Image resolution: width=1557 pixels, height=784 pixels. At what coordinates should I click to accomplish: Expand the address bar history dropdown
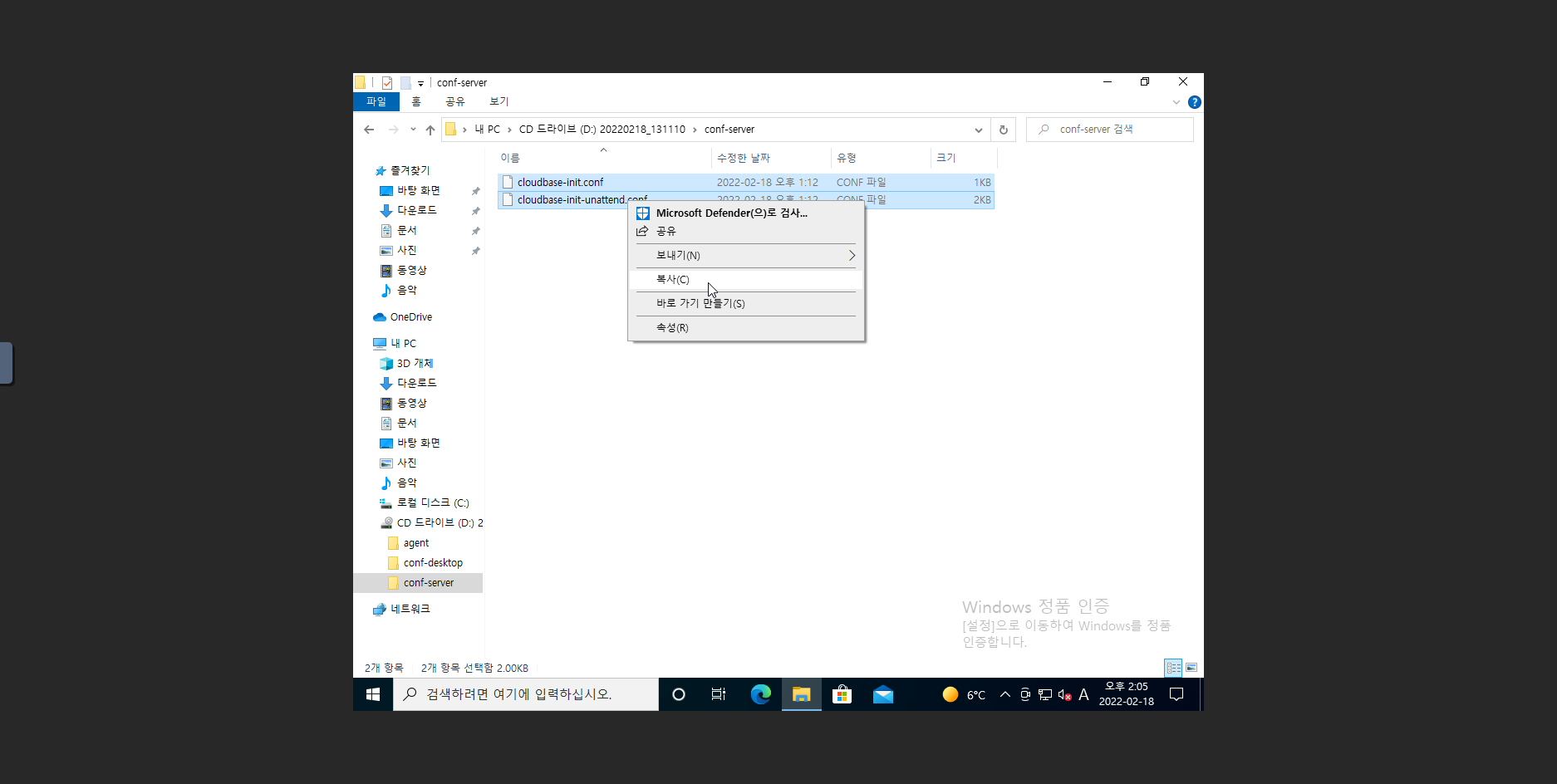coord(978,130)
